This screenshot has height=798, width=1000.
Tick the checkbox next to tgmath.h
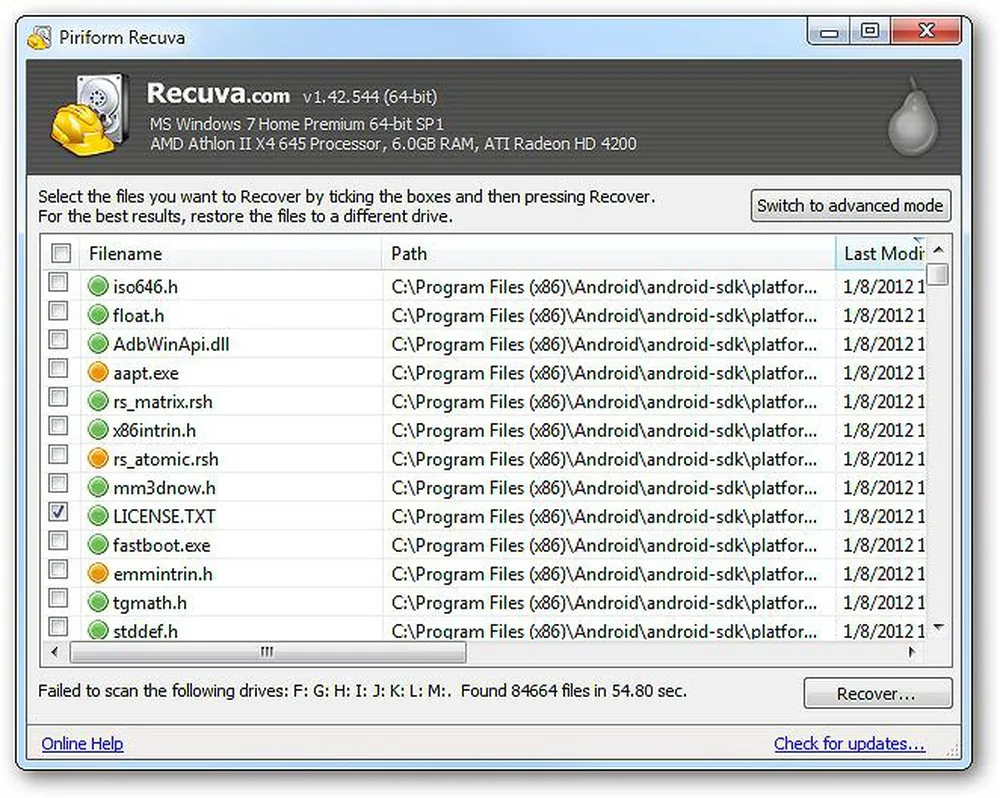click(59, 600)
